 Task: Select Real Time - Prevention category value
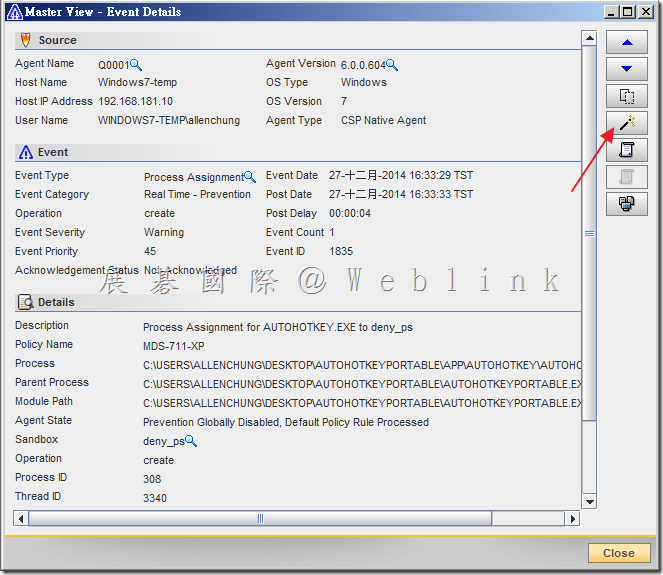(197, 194)
